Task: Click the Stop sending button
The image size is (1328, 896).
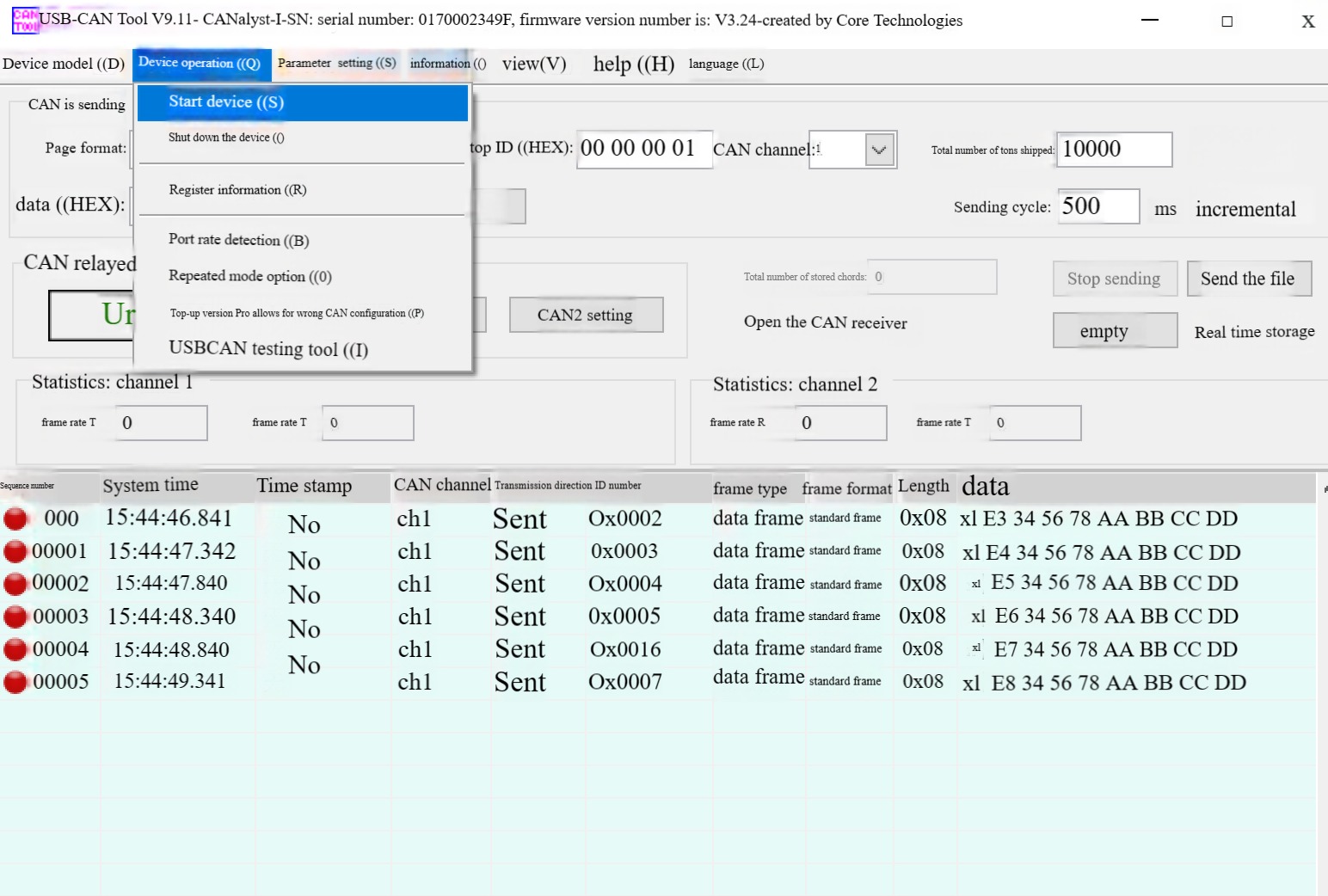Action: [x=1115, y=279]
